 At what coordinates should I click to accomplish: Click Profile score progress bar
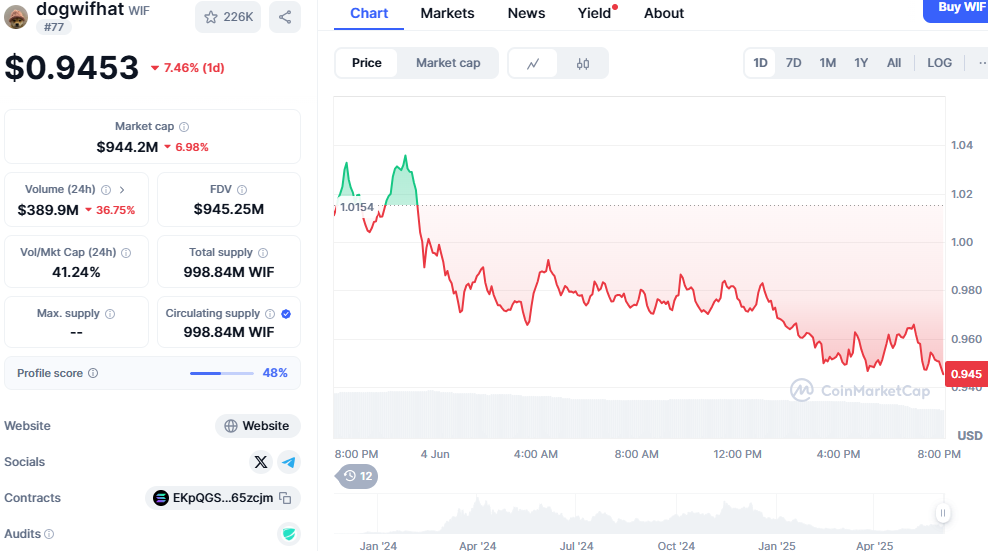222,373
